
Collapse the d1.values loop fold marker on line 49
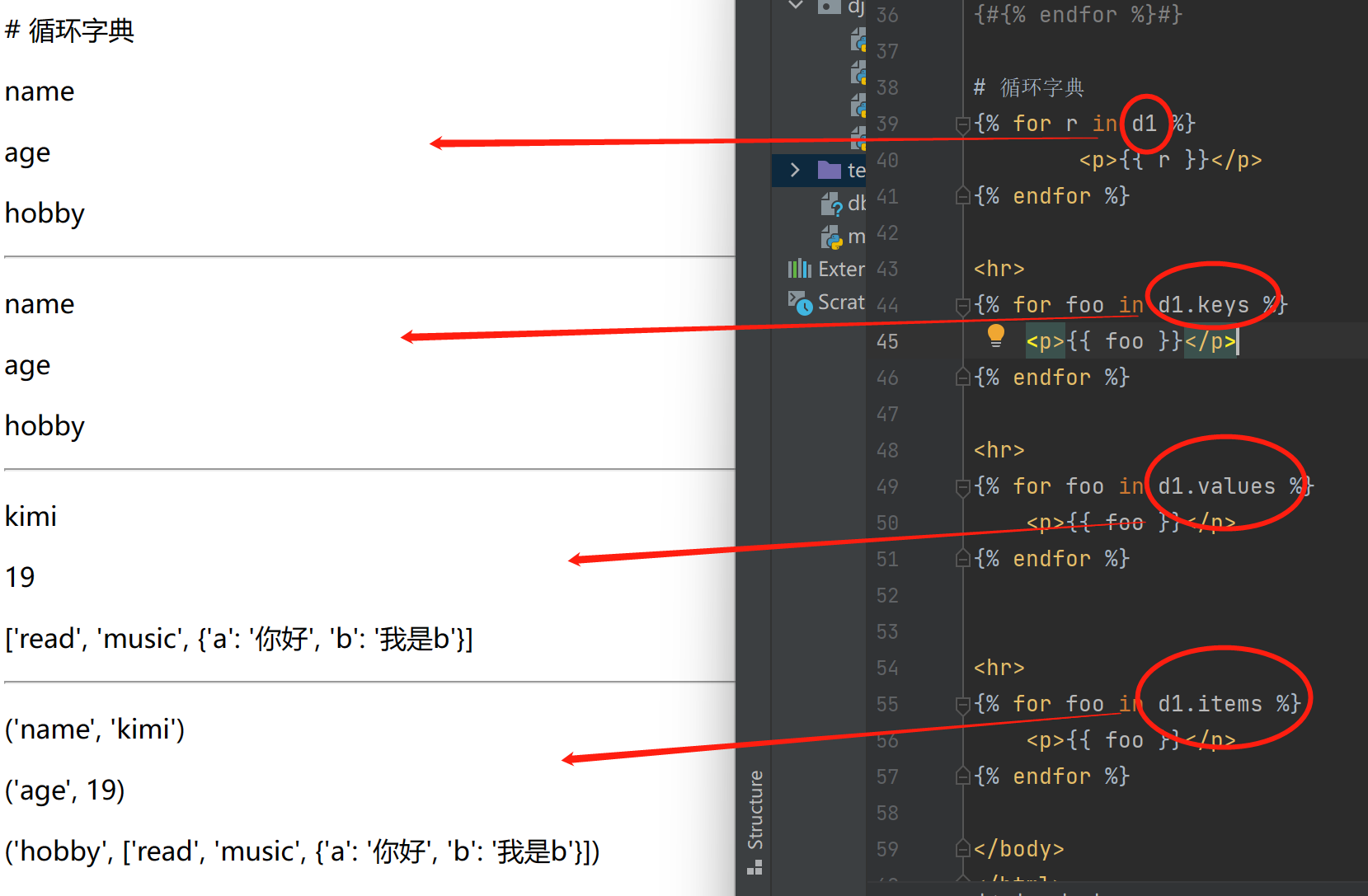962,487
